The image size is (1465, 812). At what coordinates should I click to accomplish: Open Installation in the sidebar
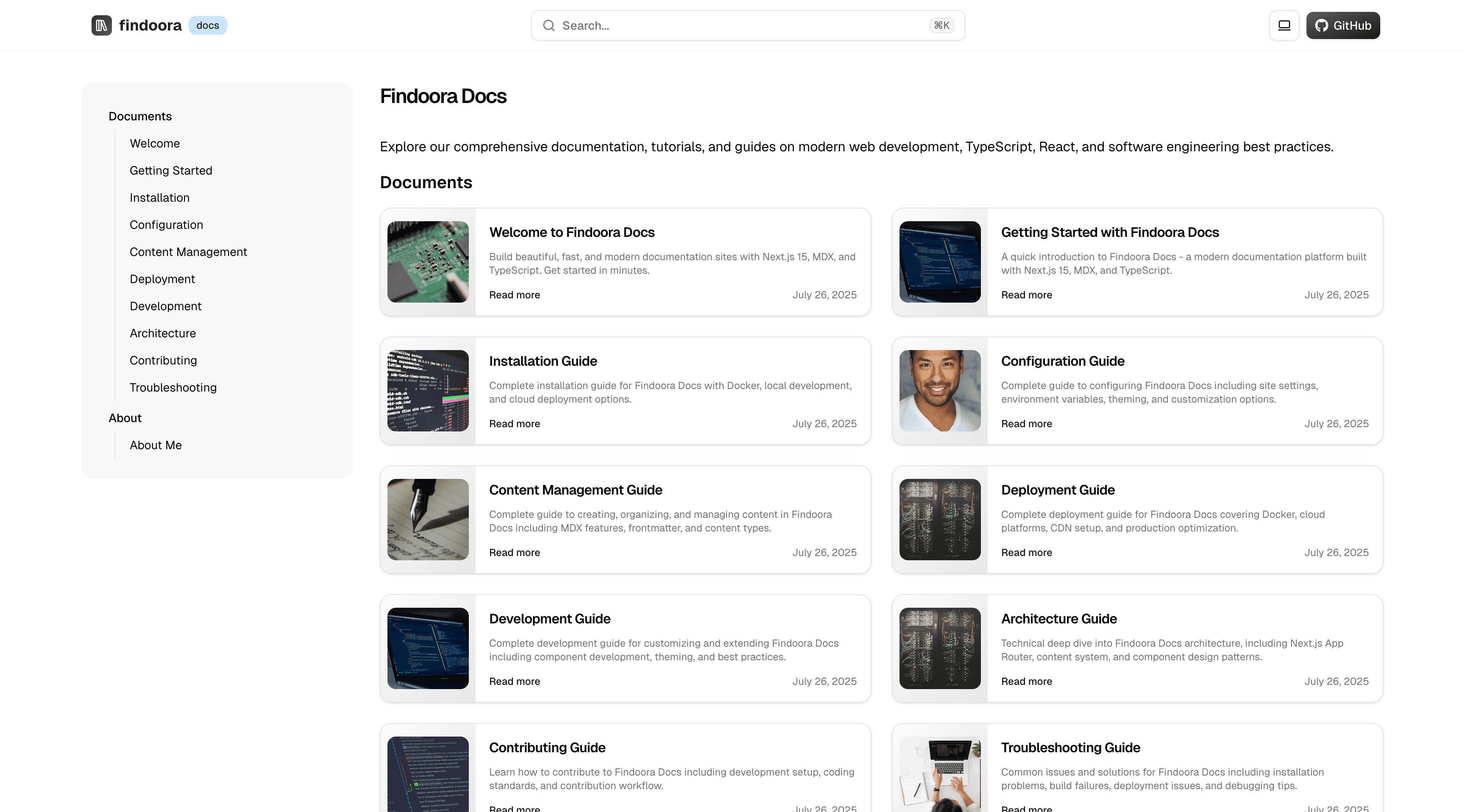point(159,198)
